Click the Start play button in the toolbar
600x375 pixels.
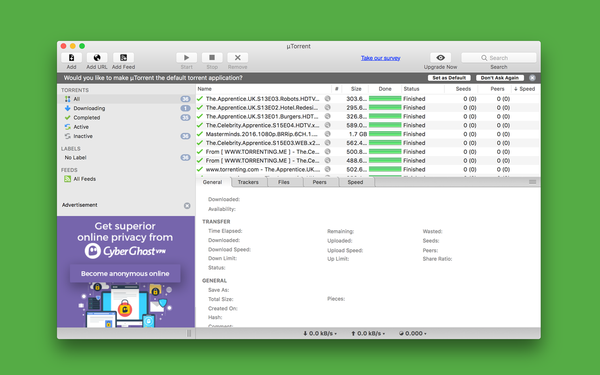pyautogui.click(x=186, y=57)
